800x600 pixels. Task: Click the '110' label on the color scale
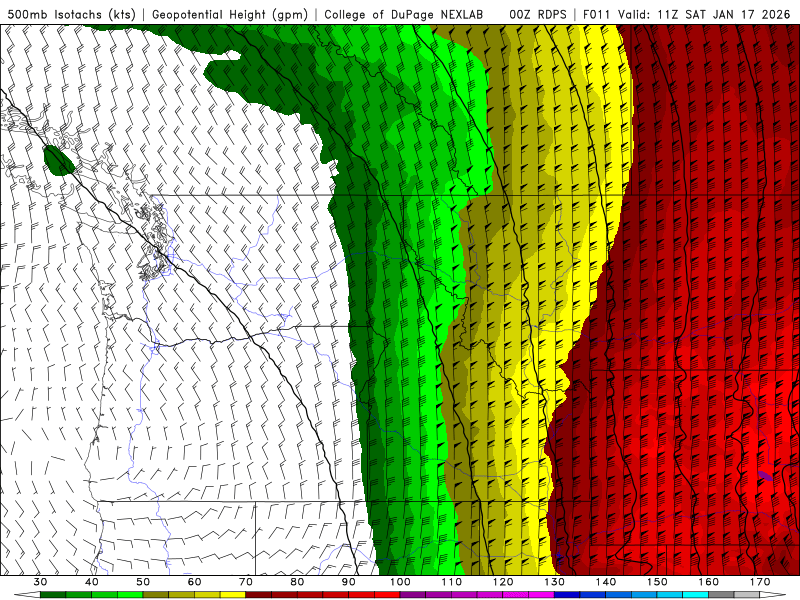pyautogui.click(x=452, y=582)
